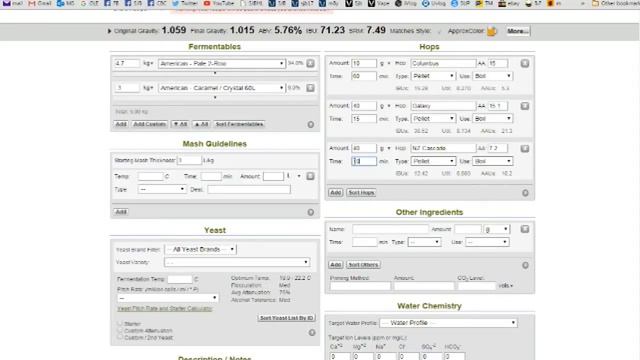Delete the NZ Cascade hop entry
Image resolution: width=640 pixels, height=360 pixels.
tap(525, 149)
